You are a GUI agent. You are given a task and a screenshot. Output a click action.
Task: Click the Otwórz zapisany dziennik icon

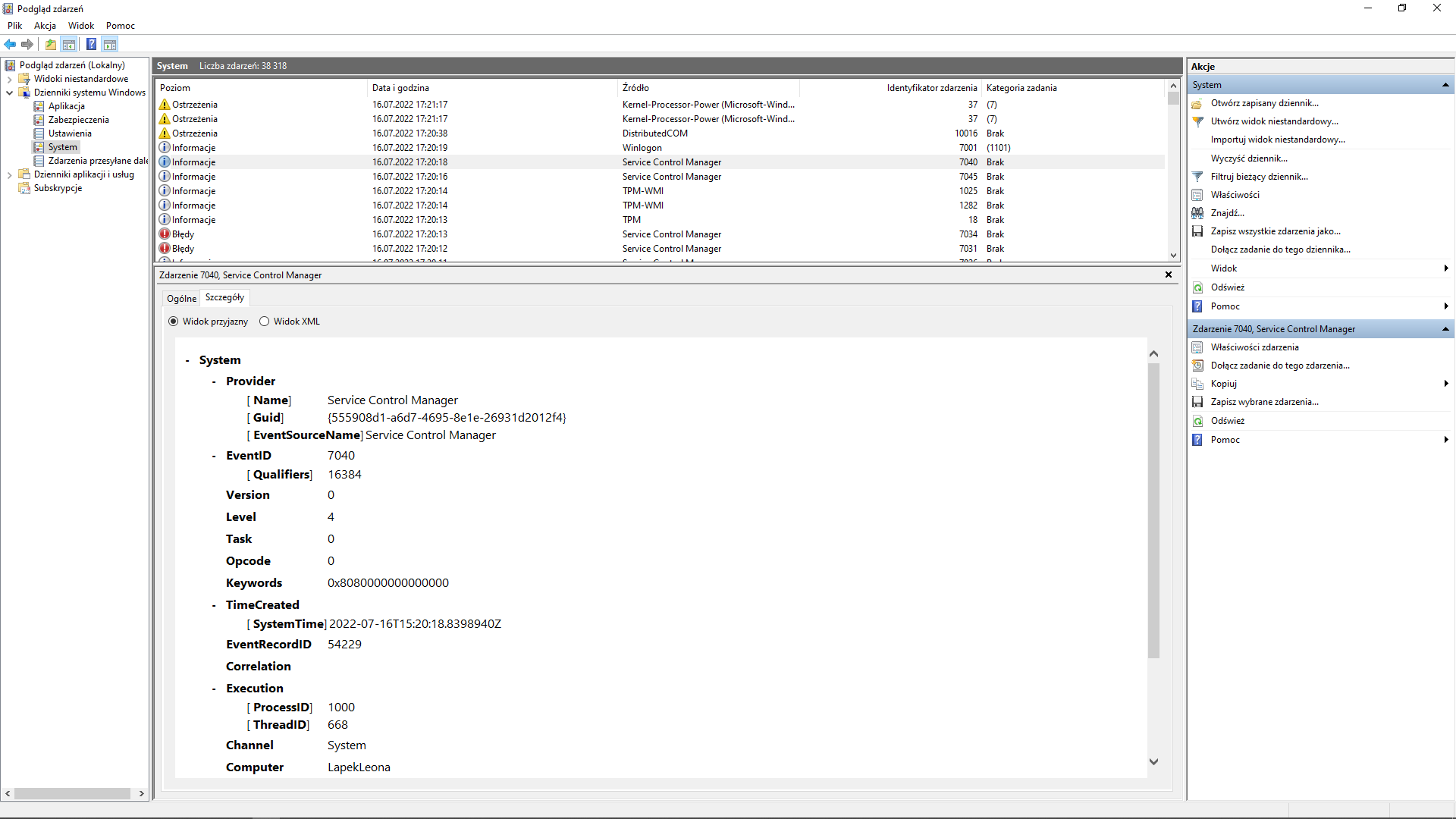point(1197,103)
